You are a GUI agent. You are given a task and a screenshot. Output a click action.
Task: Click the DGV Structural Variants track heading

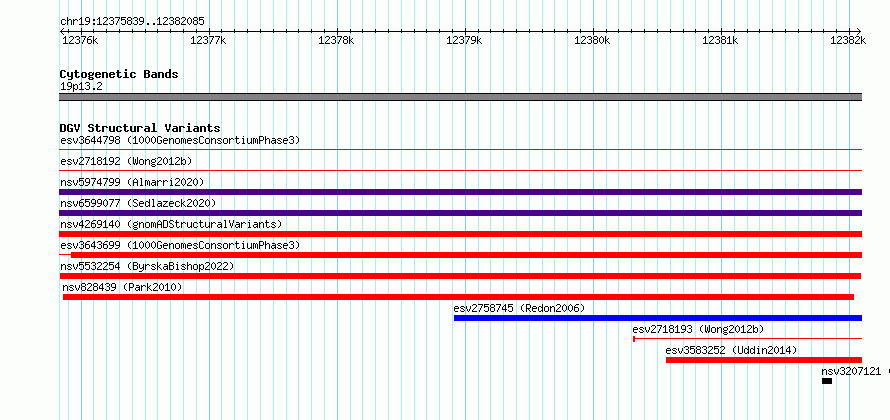point(140,128)
